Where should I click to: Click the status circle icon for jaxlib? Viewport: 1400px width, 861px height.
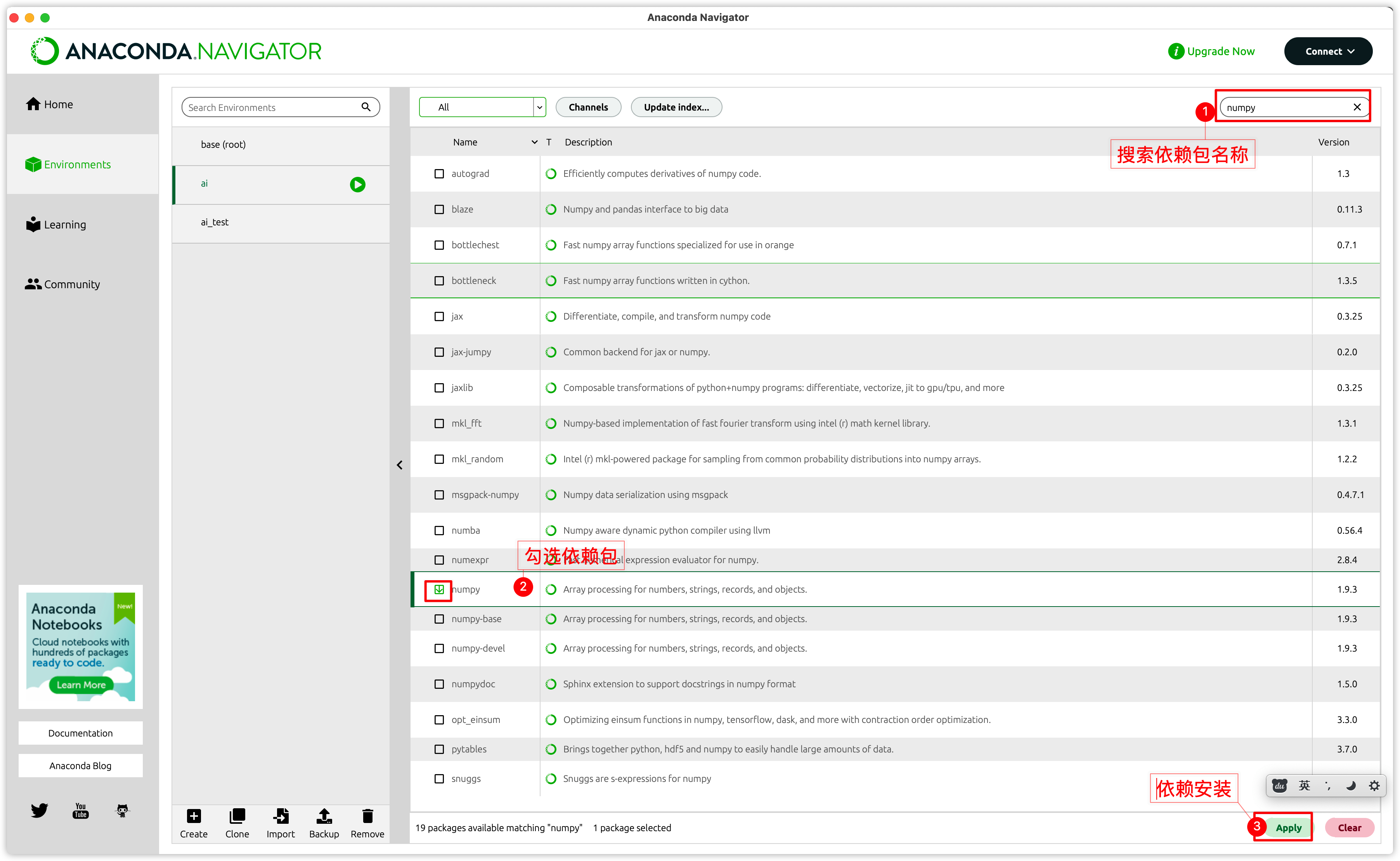tap(550, 388)
